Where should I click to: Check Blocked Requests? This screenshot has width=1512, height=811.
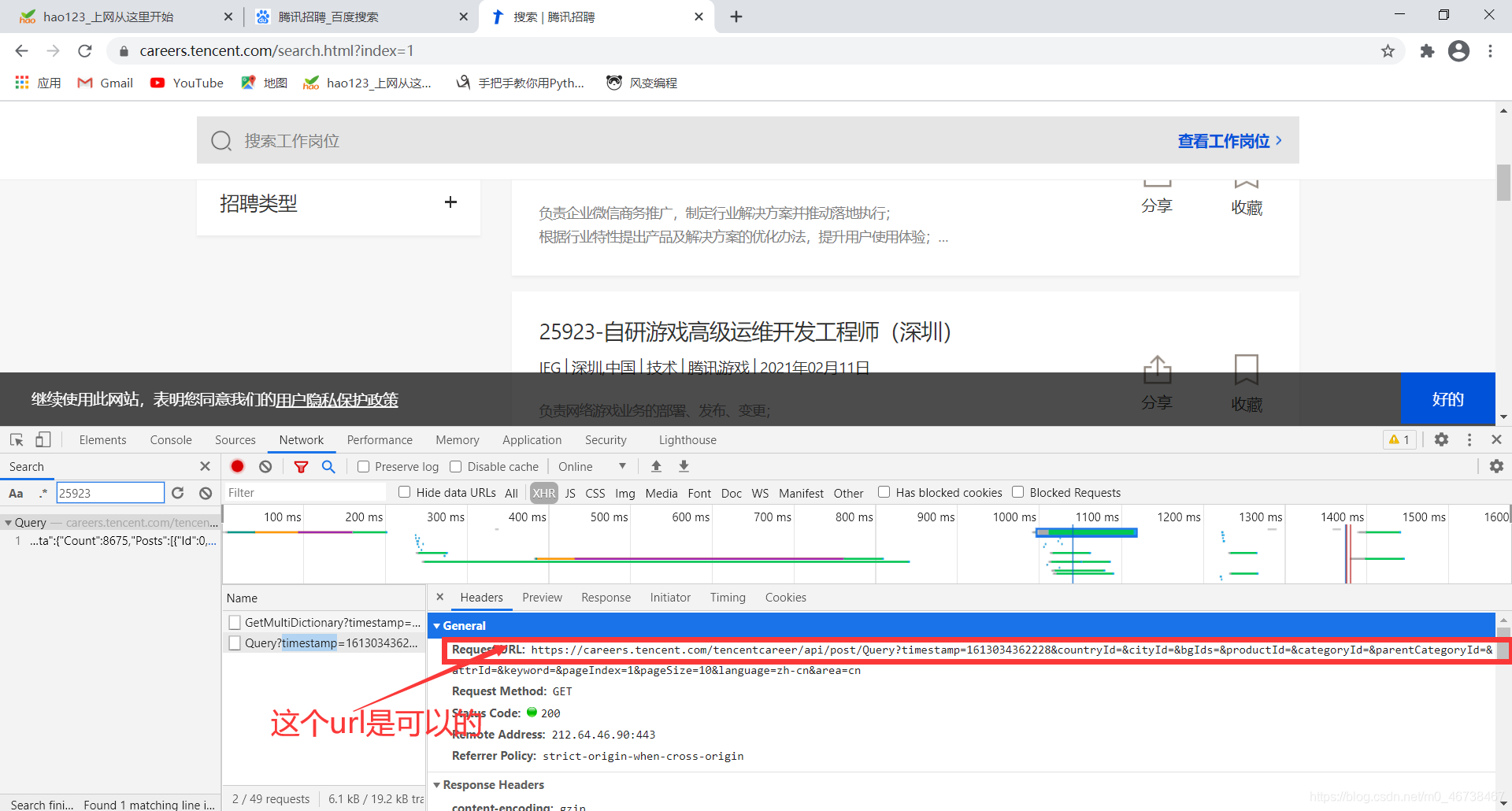1018,492
